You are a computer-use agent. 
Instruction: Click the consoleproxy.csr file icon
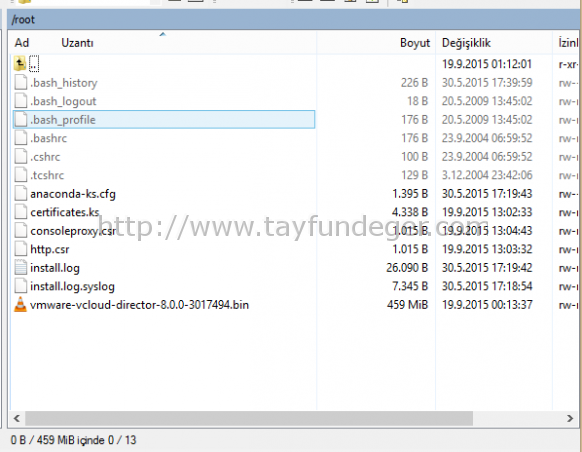tap(20, 230)
